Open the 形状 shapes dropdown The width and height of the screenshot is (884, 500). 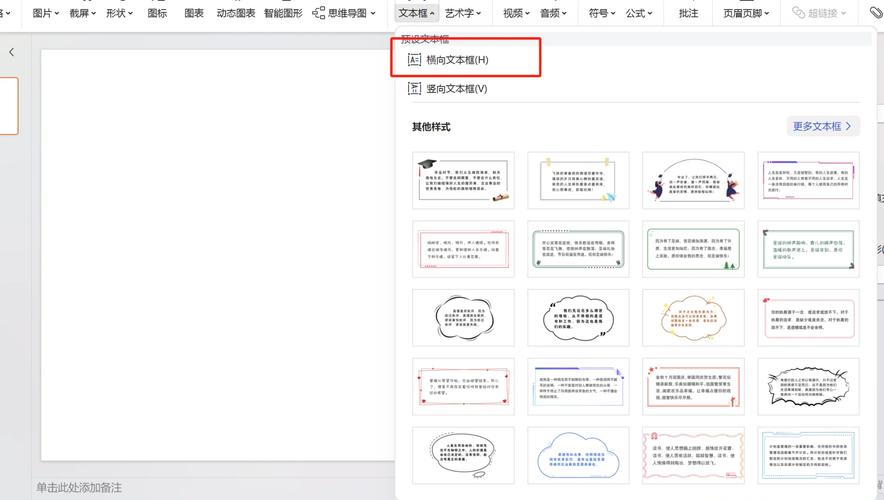click(120, 13)
